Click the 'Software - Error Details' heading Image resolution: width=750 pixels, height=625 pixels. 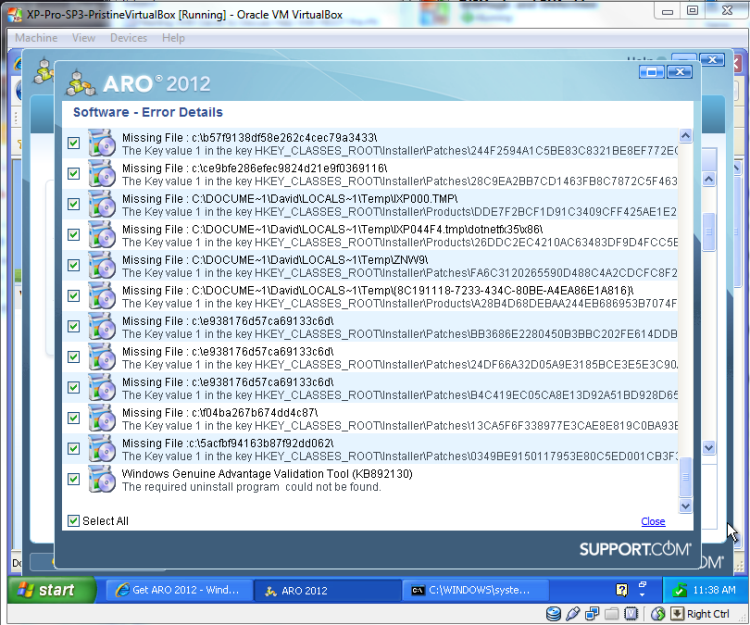point(148,112)
